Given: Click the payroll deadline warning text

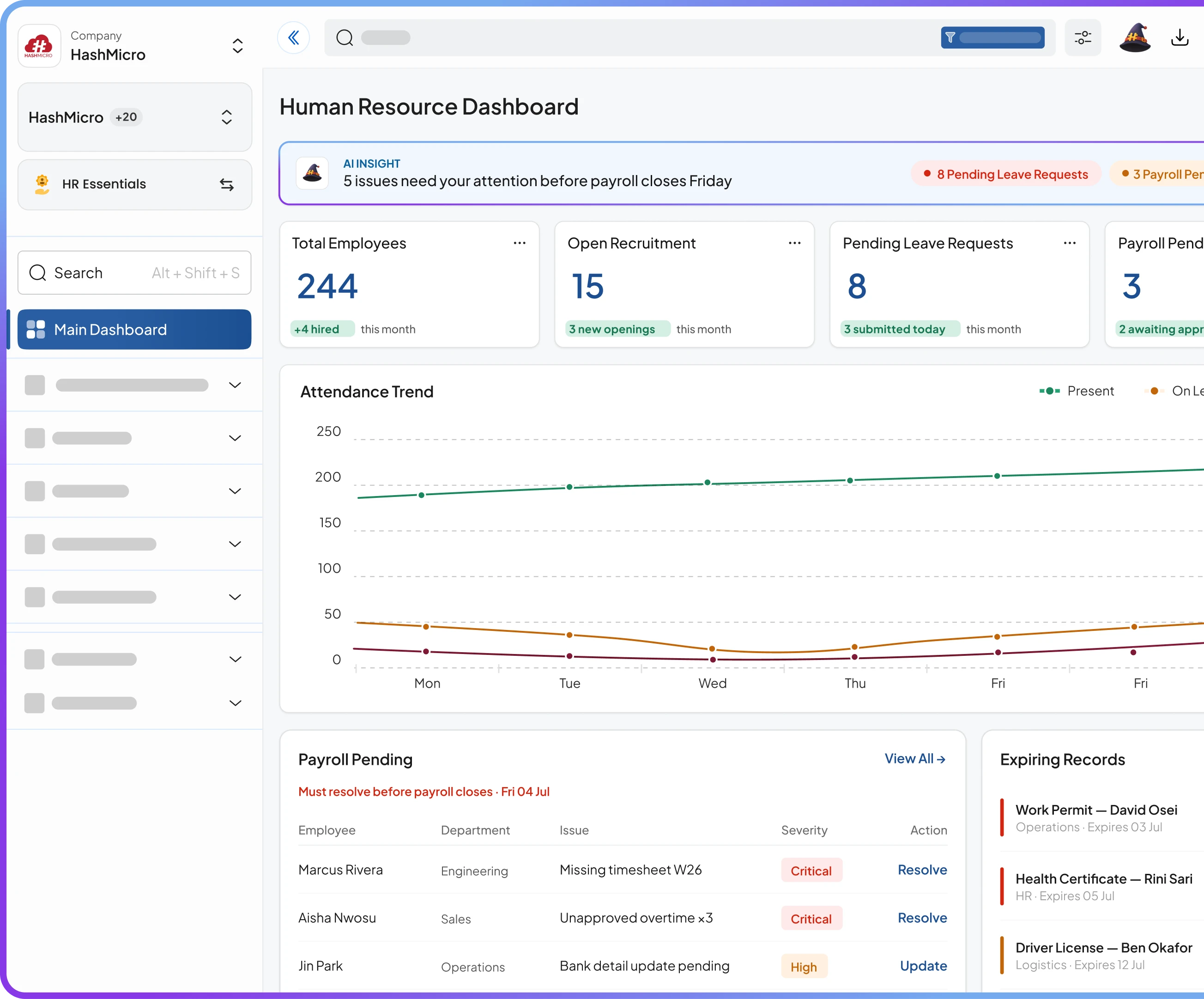Looking at the screenshot, I should (x=424, y=792).
